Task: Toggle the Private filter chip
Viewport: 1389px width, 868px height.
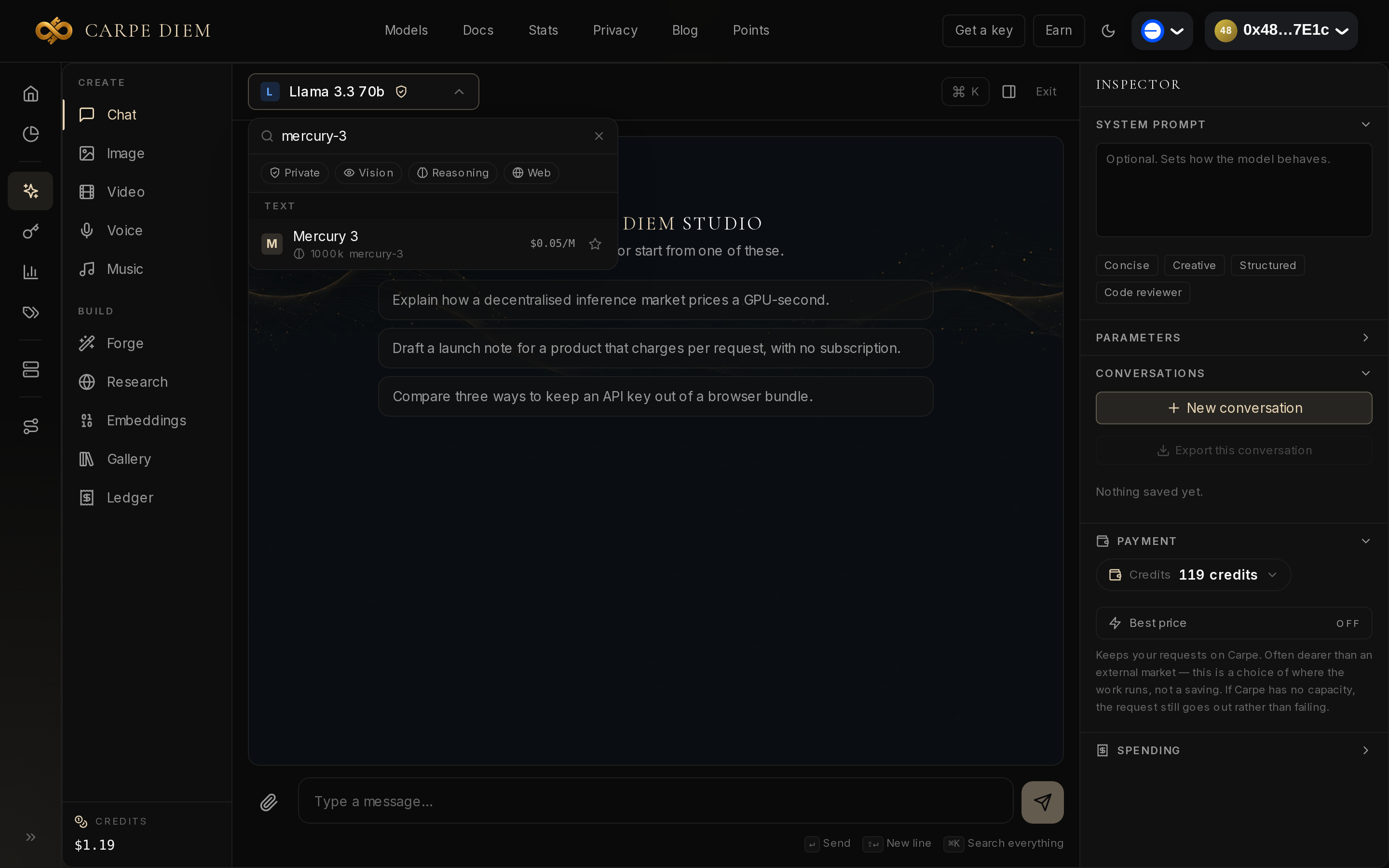Action: coord(295,173)
